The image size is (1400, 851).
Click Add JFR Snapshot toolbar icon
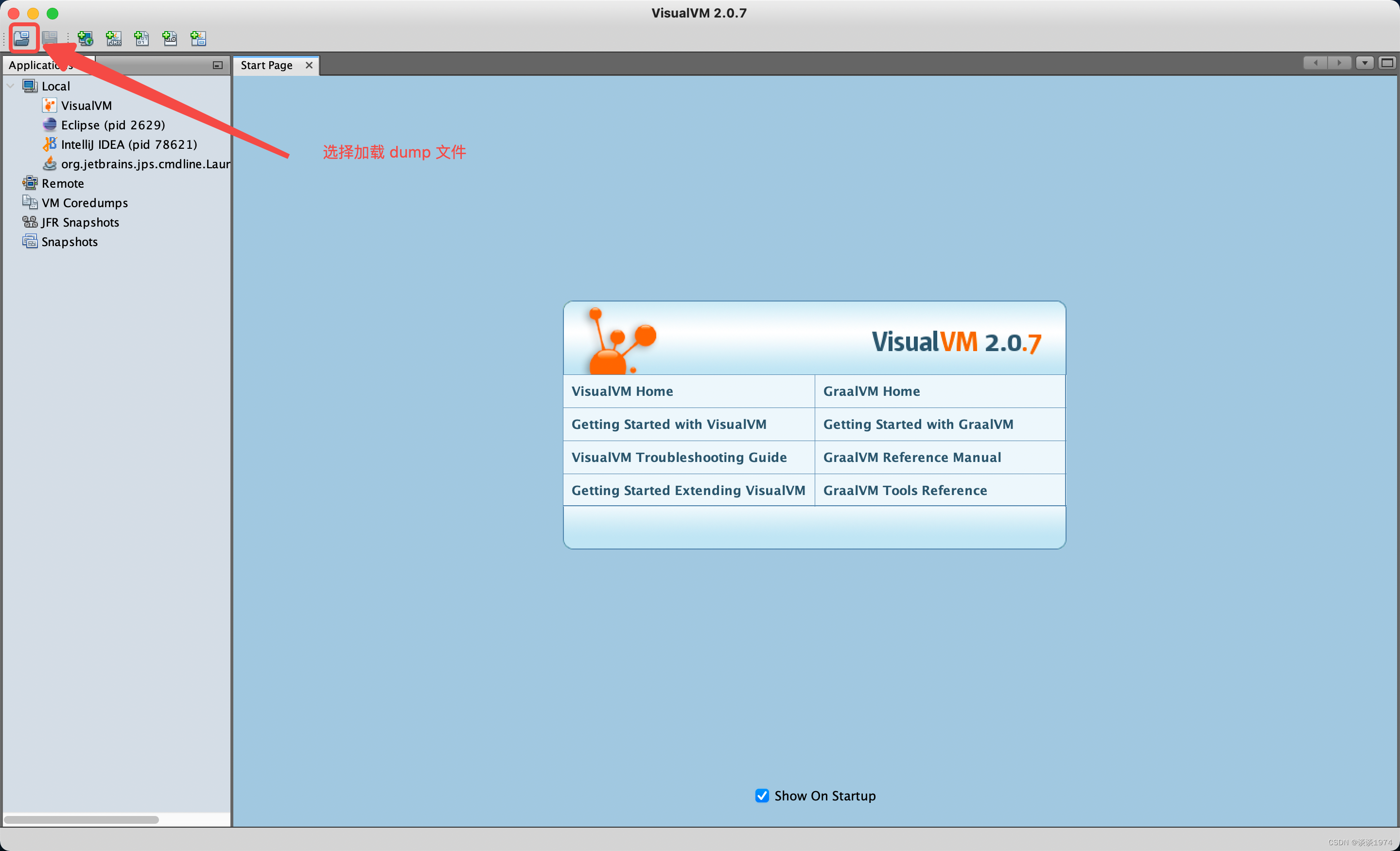[170, 38]
